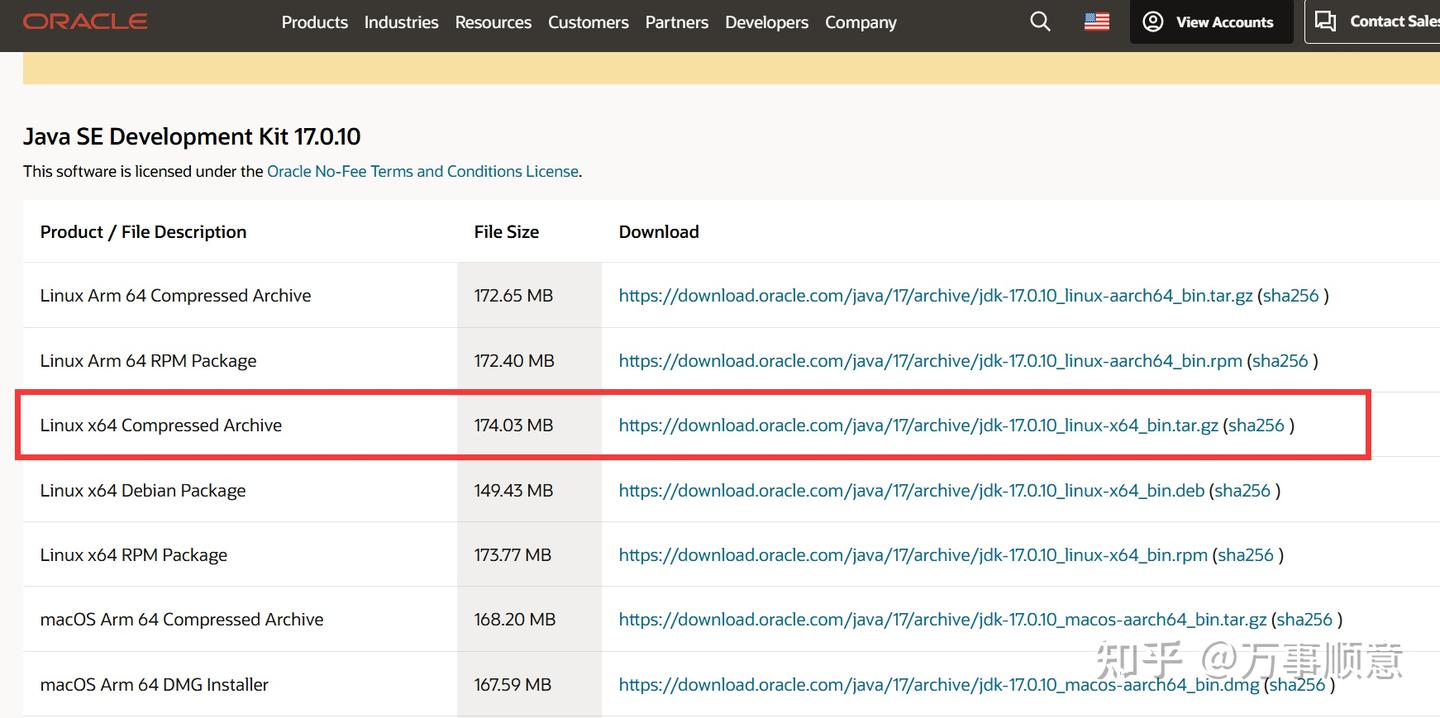The image size is (1440, 718).
Task: Open Oracle No-Fee Terms and Conditions License
Action: point(422,171)
